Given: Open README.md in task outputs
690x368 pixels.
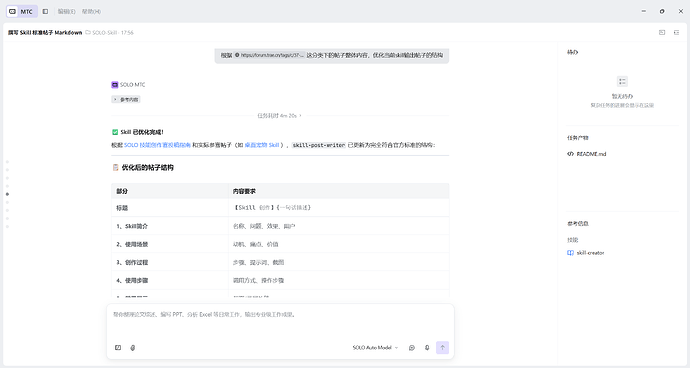Looking at the screenshot, I should click(591, 154).
